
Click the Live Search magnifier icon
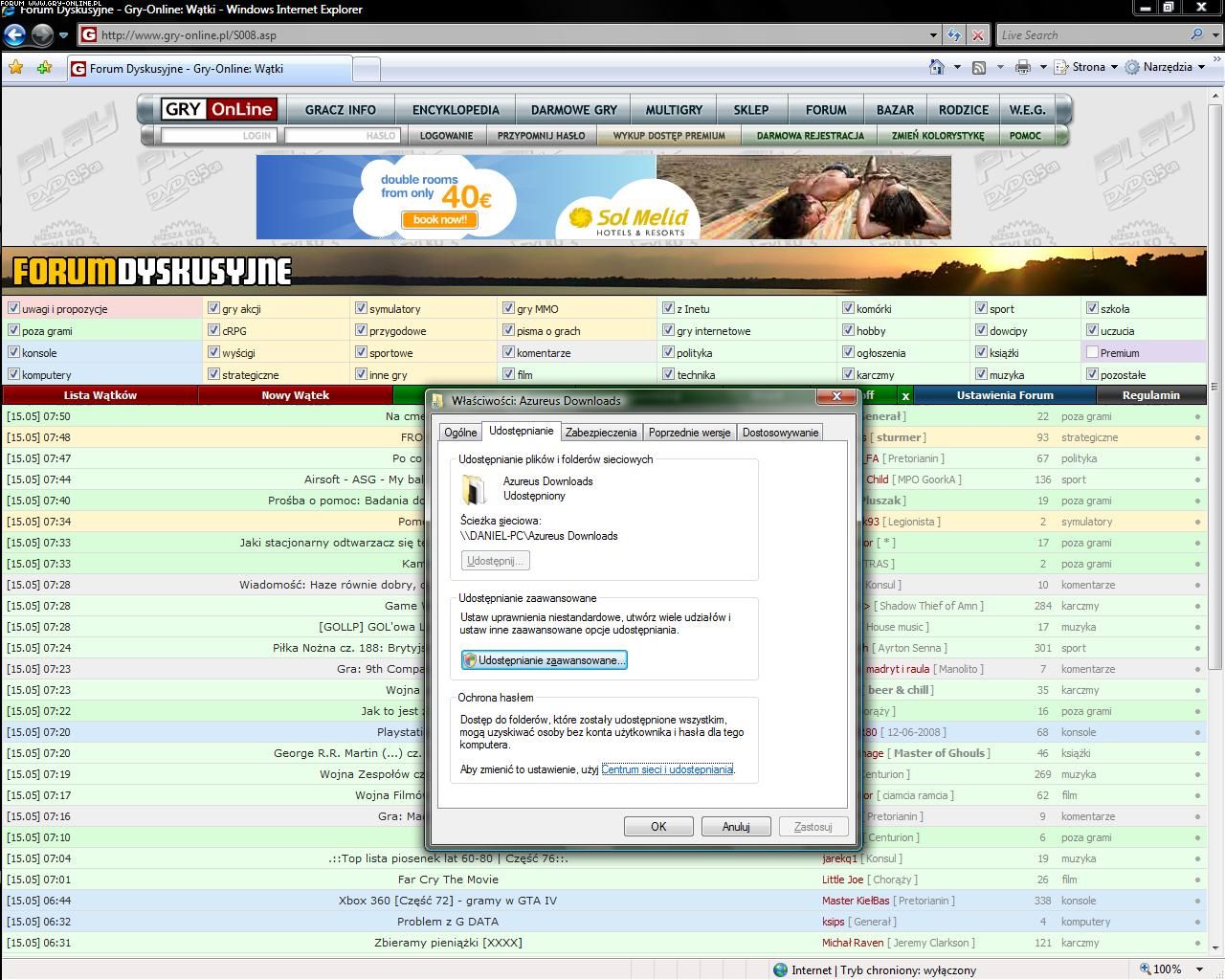point(1196,35)
